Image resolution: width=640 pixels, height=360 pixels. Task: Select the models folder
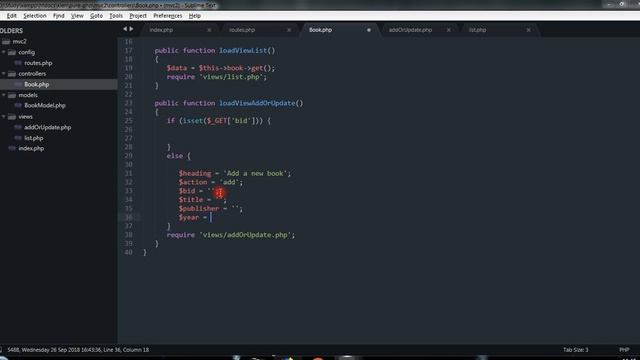(28, 95)
